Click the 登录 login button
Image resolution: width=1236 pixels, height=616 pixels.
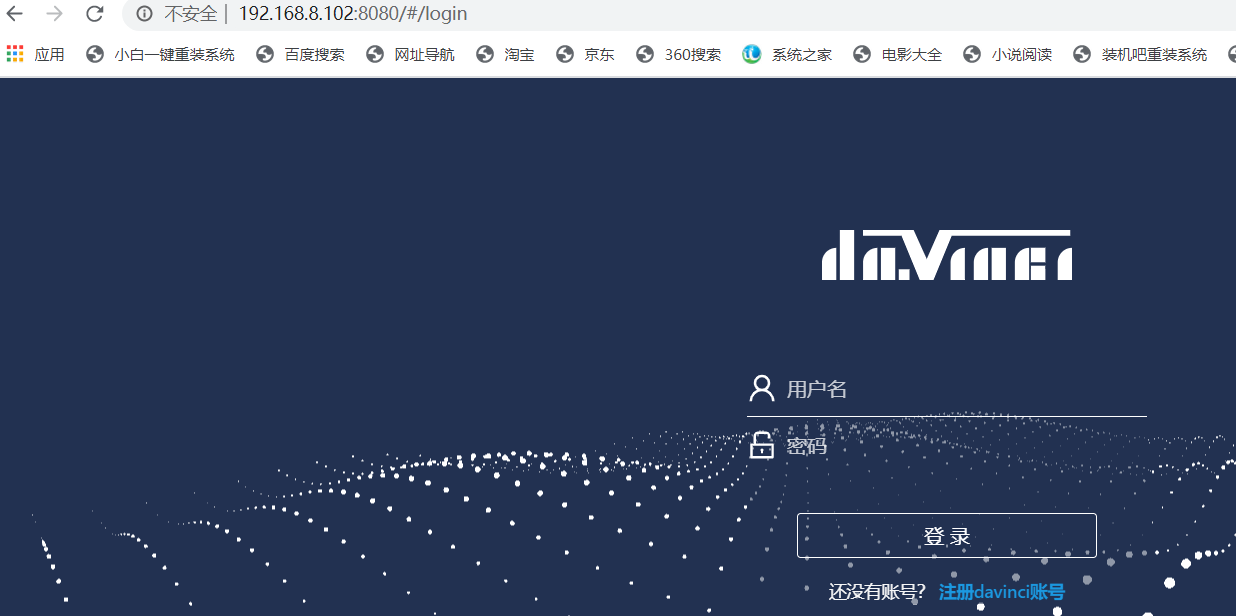click(x=947, y=536)
